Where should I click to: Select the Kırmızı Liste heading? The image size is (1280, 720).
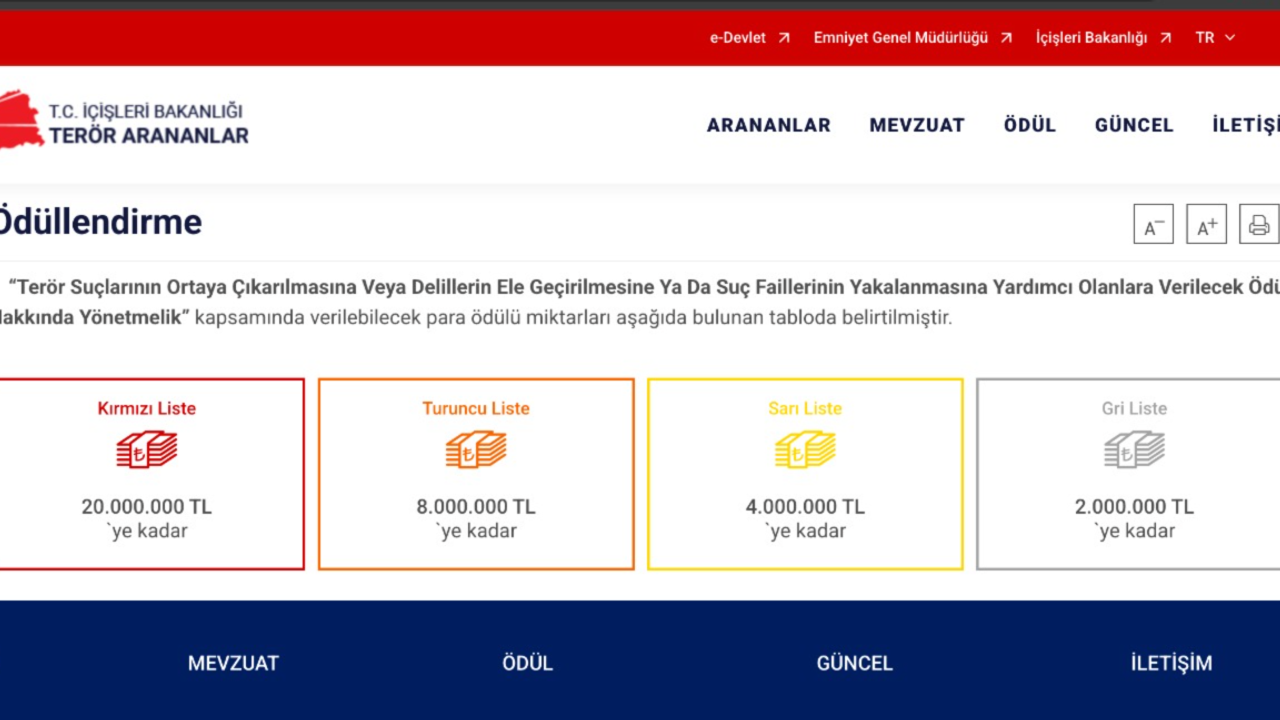point(147,408)
